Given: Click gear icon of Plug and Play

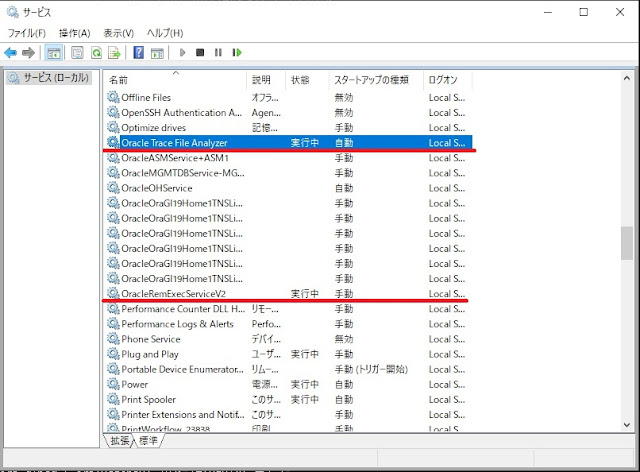Looking at the screenshot, I should 113,354.
